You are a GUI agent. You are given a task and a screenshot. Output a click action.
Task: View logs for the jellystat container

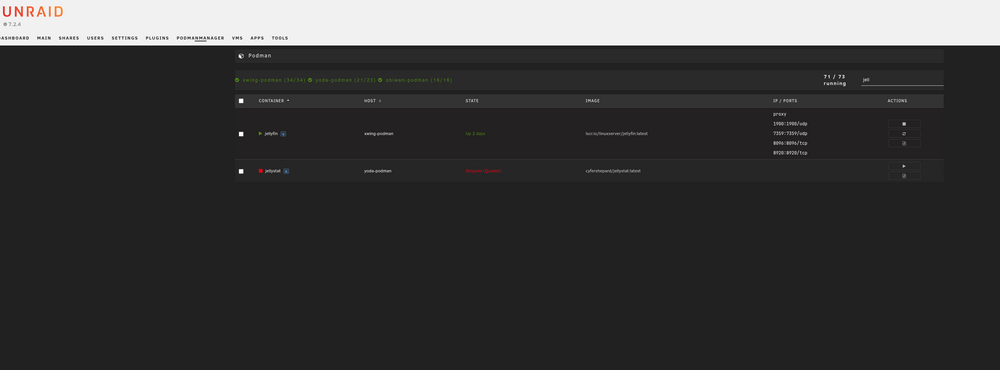point(904,175)
